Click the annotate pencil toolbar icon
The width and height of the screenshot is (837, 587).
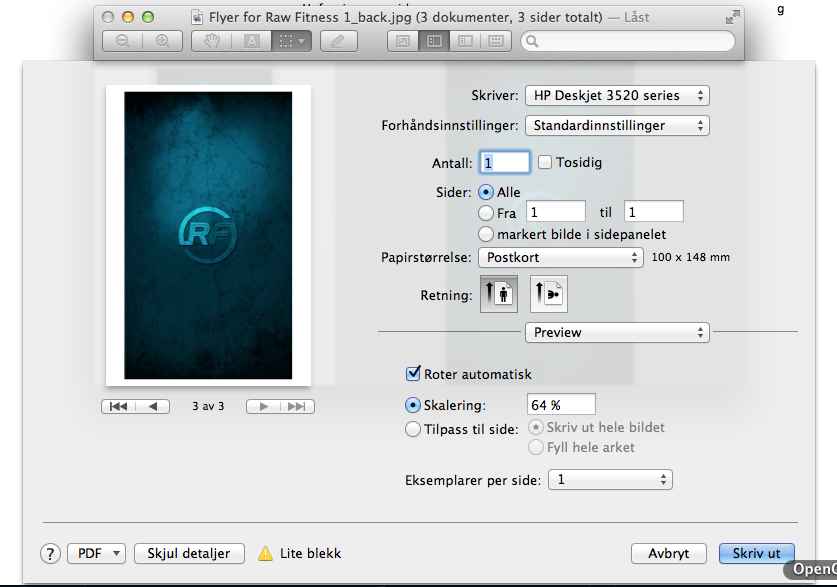tap(338, 41)
